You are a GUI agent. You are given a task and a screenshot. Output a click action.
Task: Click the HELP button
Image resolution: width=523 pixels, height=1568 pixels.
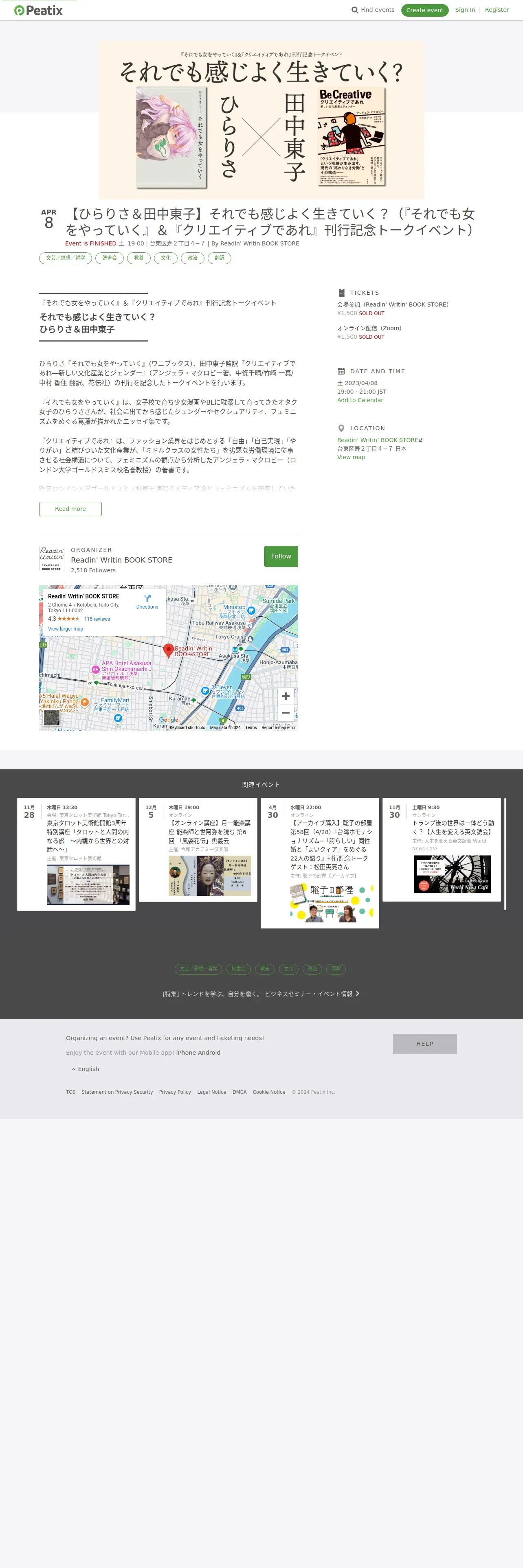click(424, 1044)
